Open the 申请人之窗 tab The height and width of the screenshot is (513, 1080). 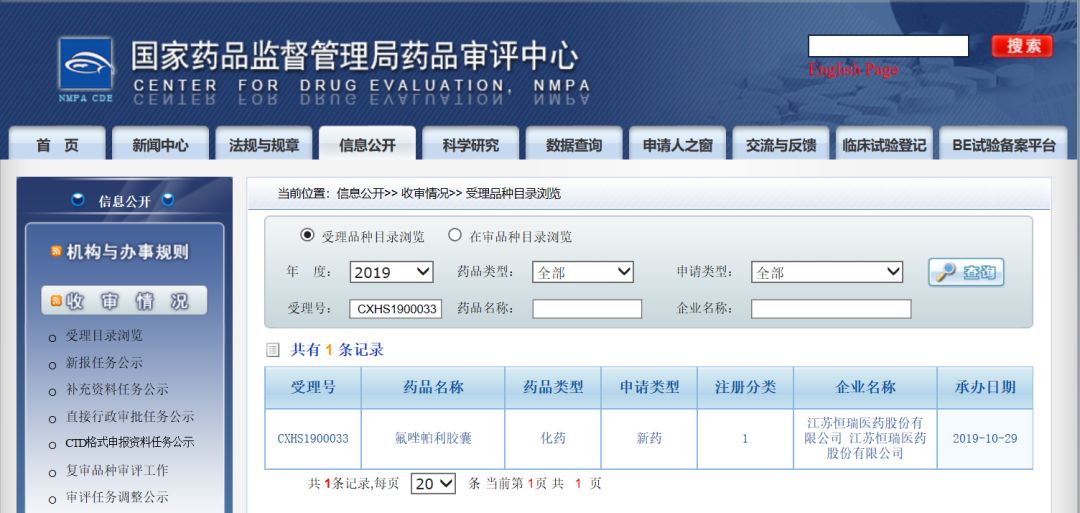click(x=677, y=145)
